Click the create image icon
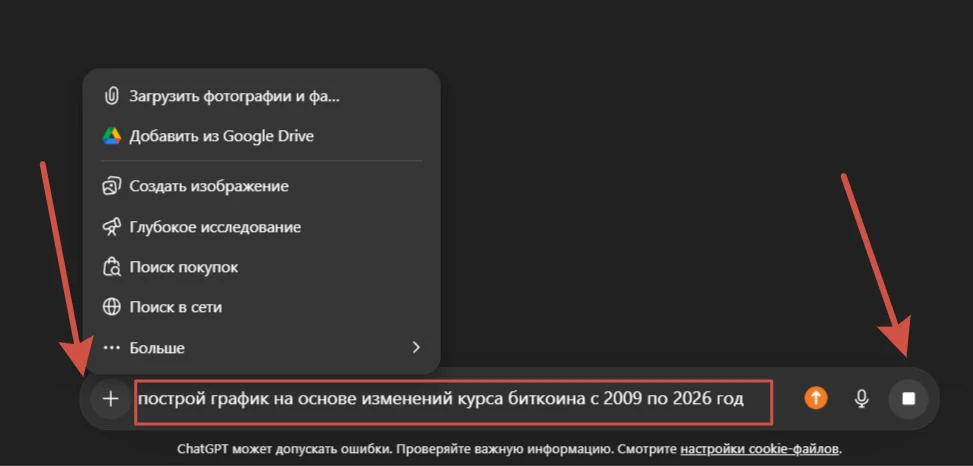 111,186
